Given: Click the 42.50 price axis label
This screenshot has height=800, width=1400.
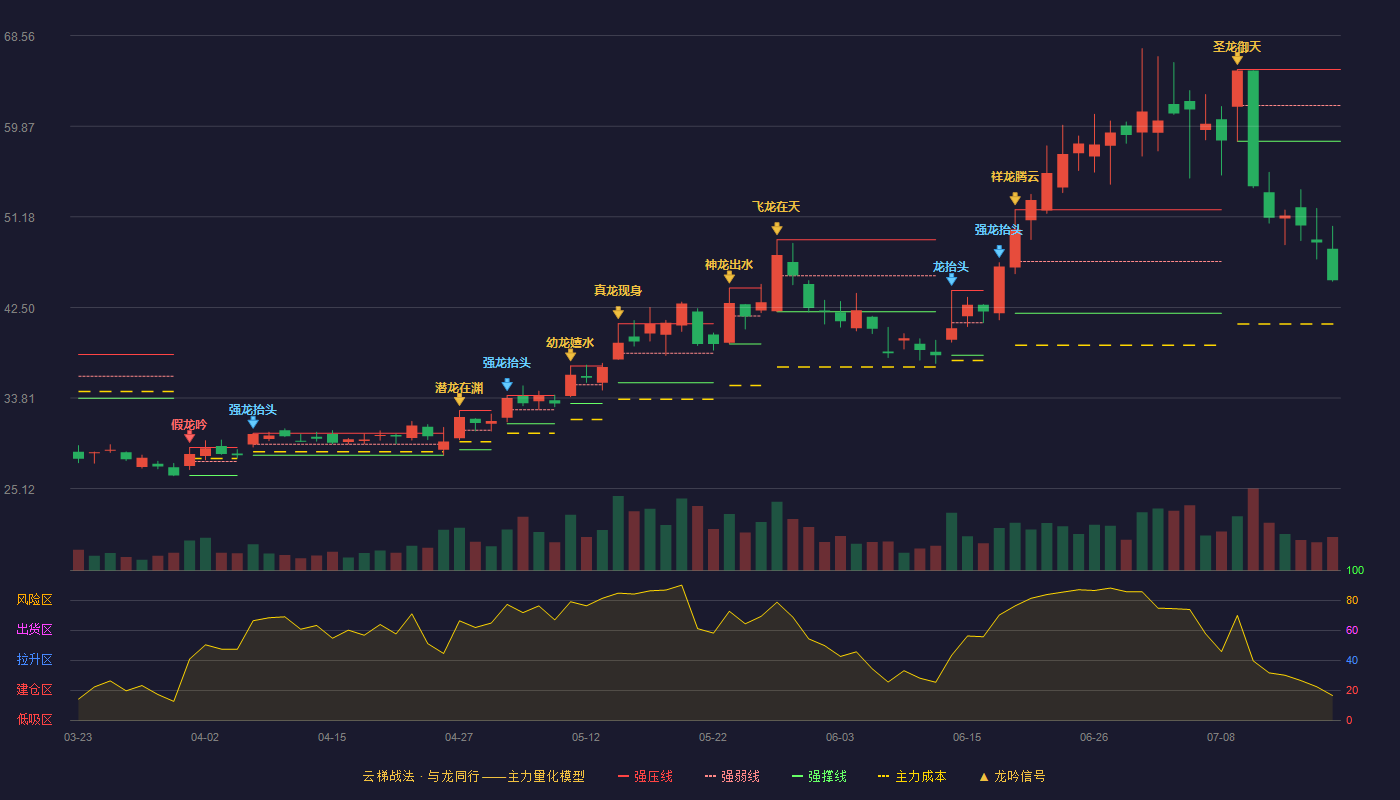Looking at the screenshot, I should [20, 308].
